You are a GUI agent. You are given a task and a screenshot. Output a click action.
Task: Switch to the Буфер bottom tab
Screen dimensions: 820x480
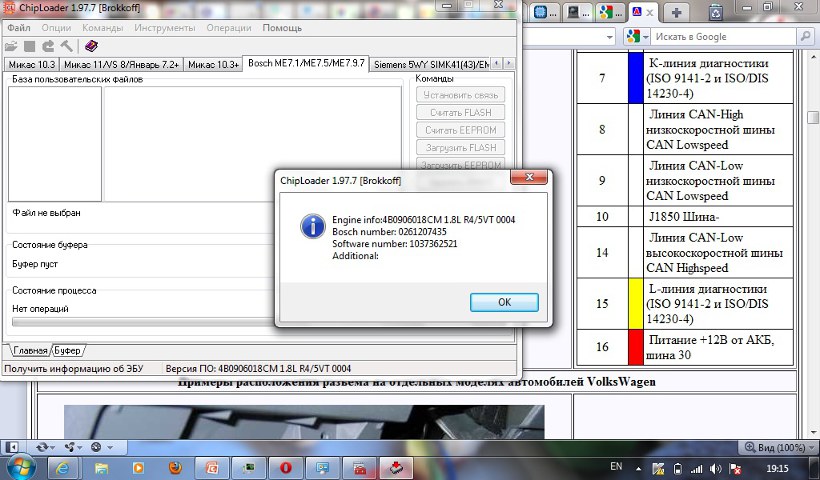click(67, 350)
